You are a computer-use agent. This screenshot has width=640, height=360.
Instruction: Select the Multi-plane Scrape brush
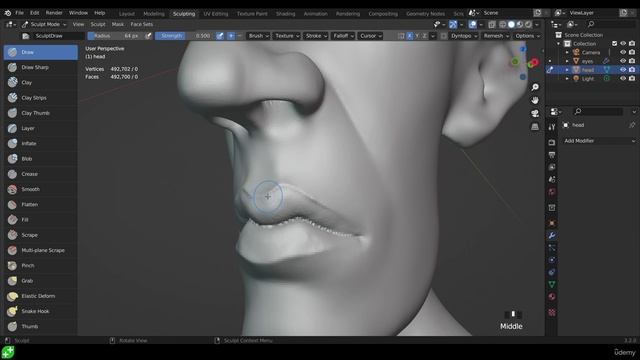(40, 250)
